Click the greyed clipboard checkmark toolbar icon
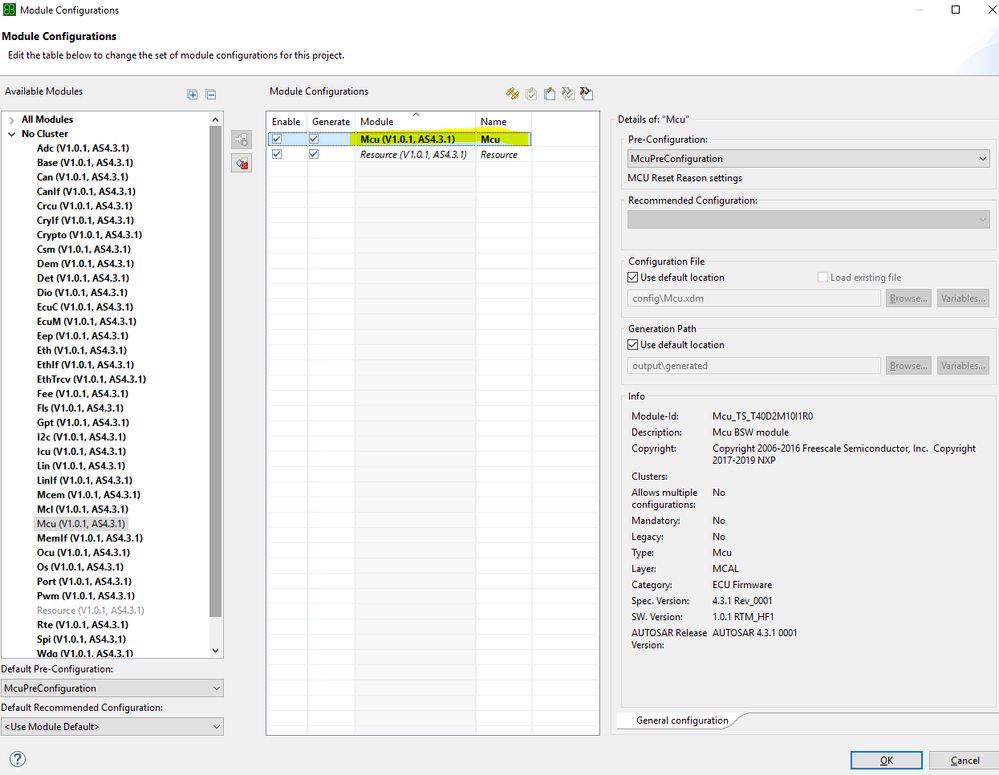This screenshot has width=999, height=775. (x=531, y=94)
